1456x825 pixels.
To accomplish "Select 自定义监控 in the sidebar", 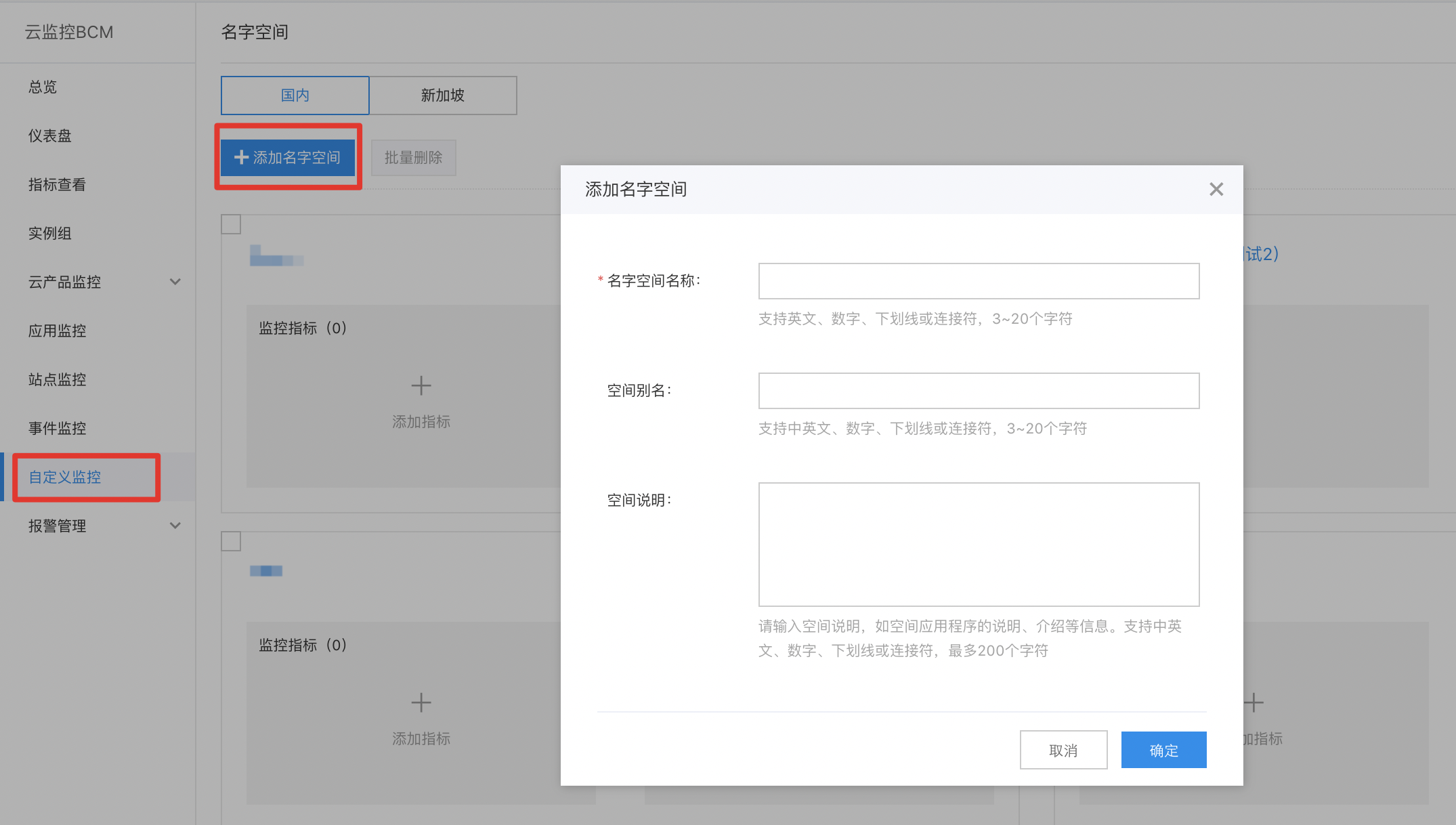I will tap(65, 477).
